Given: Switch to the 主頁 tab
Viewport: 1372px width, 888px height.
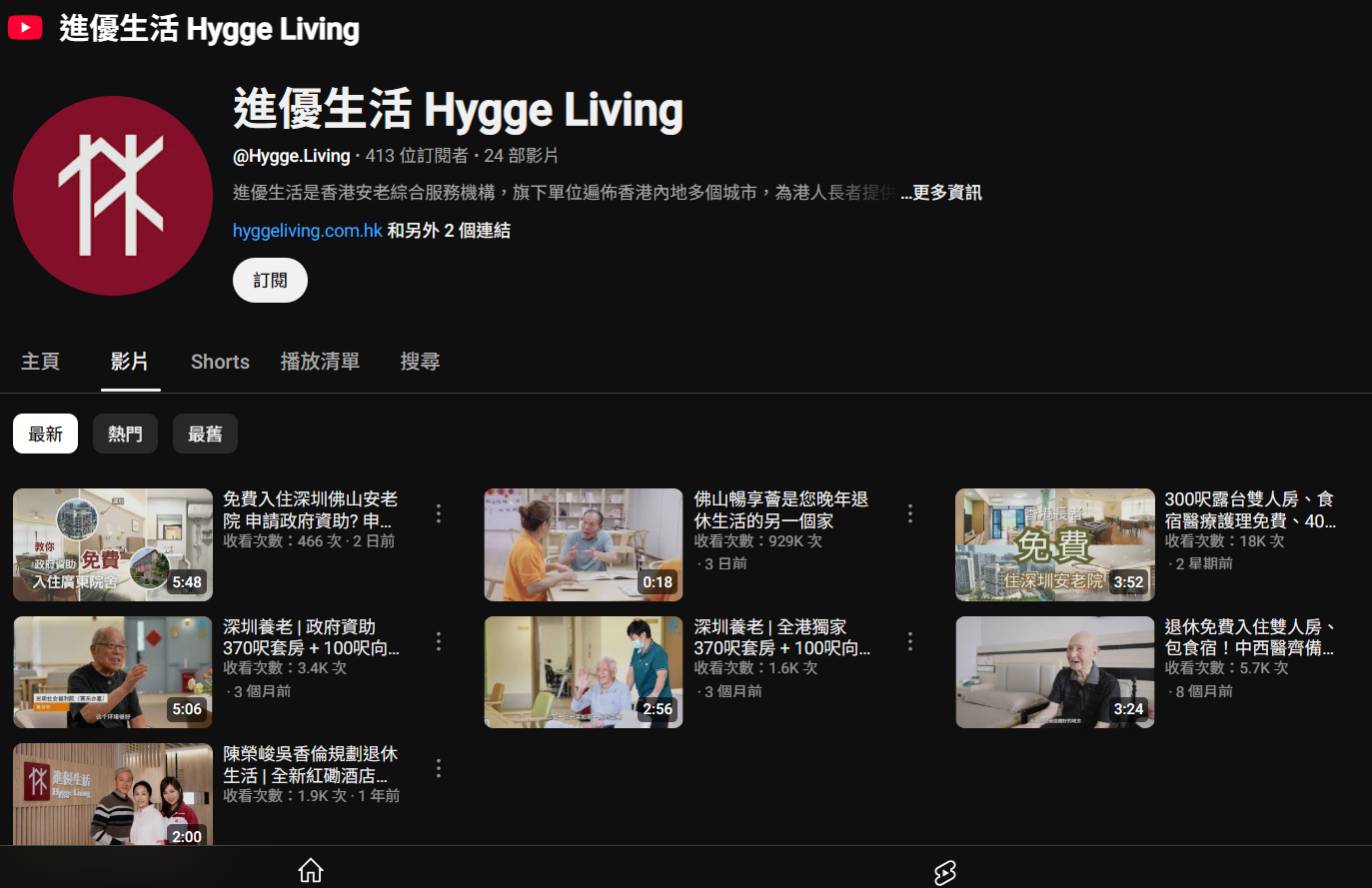Looking at the screenshot, I should pos(41,362).
